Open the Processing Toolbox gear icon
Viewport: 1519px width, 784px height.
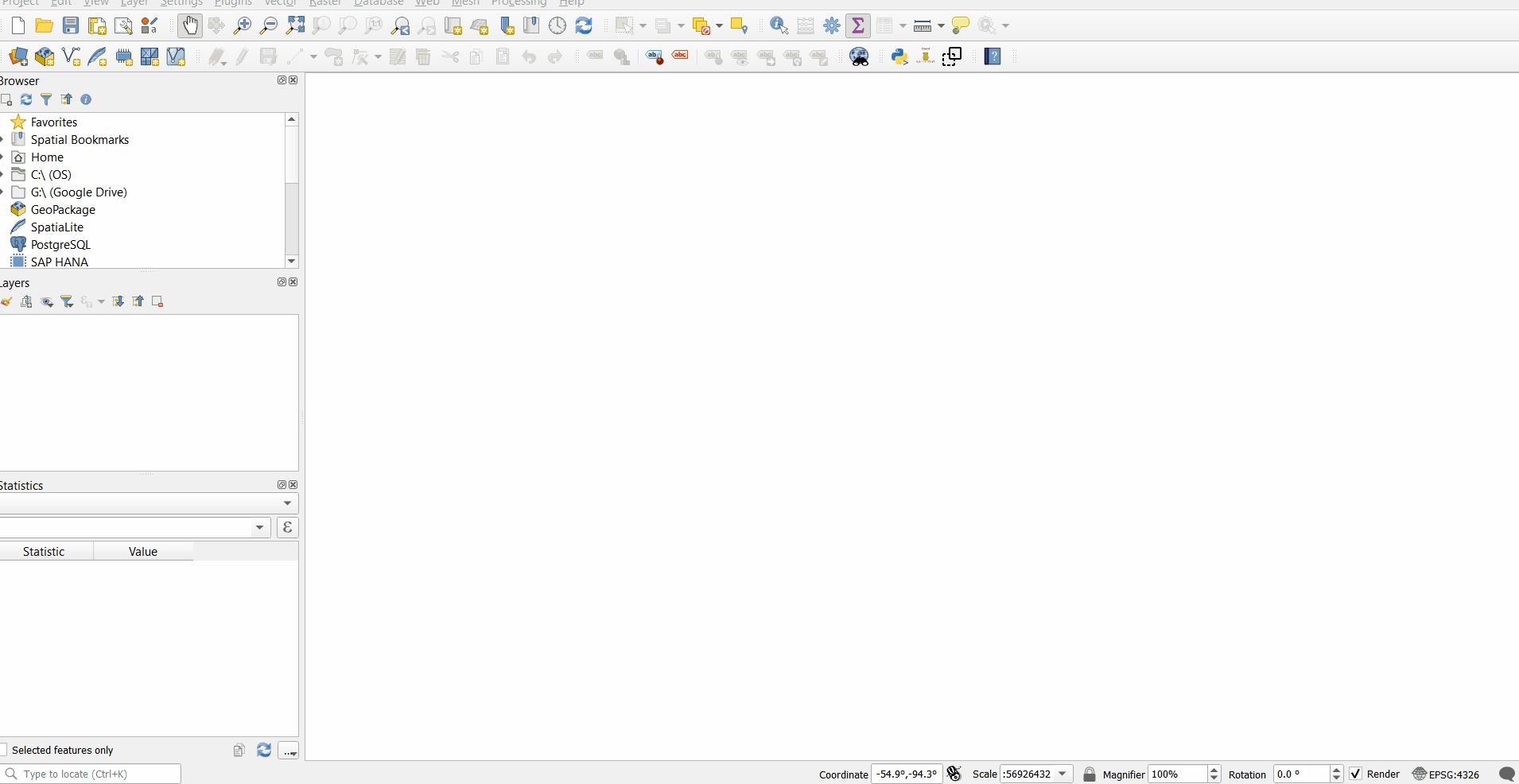coord(832,26)
